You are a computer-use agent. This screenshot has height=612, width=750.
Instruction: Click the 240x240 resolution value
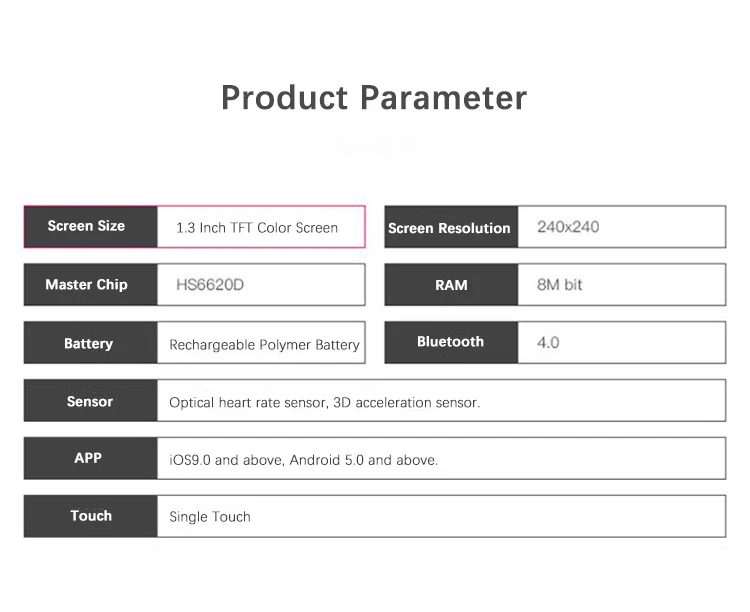click(568, 227)
